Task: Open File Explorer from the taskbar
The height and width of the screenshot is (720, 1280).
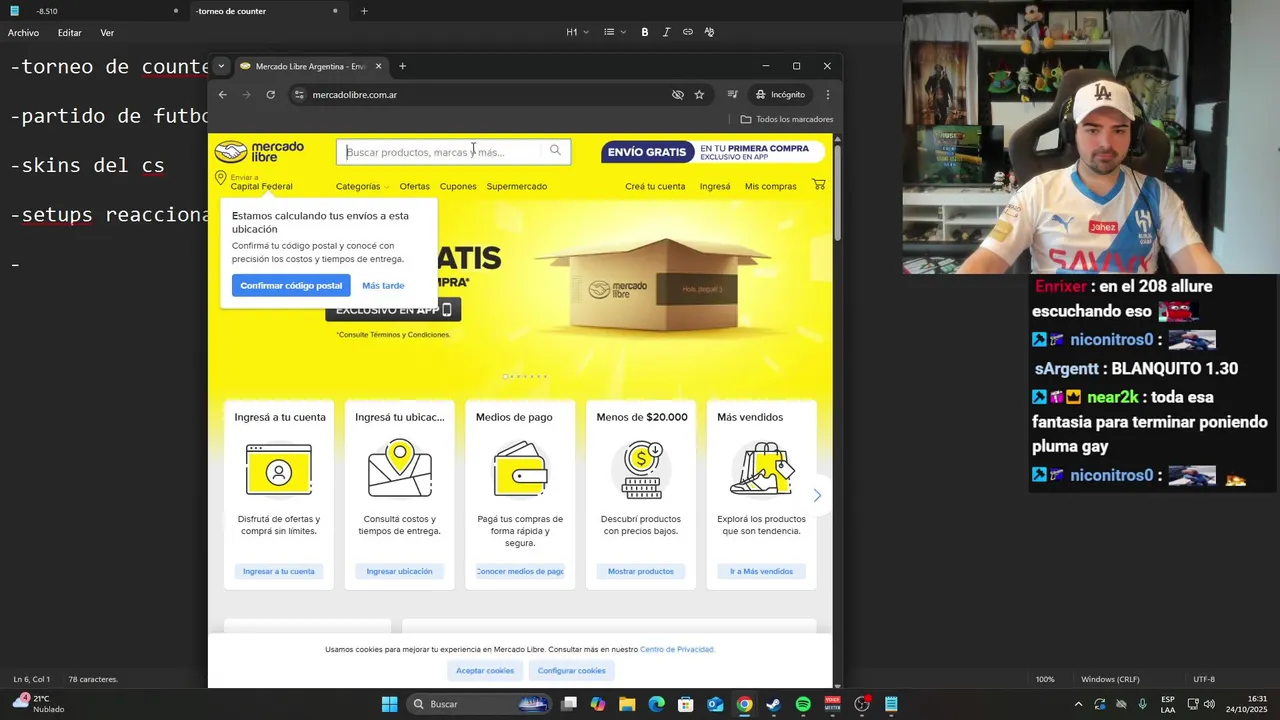Action: coord(627,704)
